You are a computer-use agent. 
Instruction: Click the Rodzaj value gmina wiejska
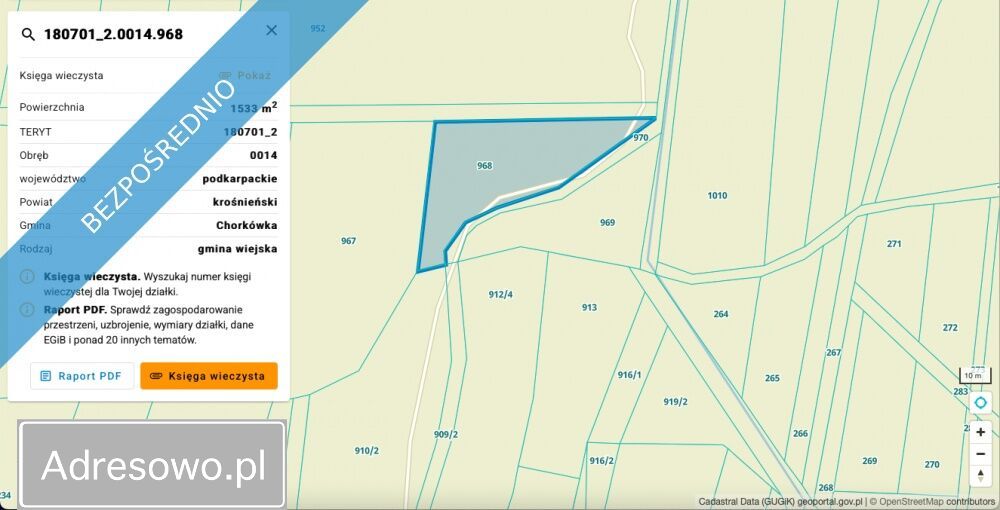coord(237,249)
